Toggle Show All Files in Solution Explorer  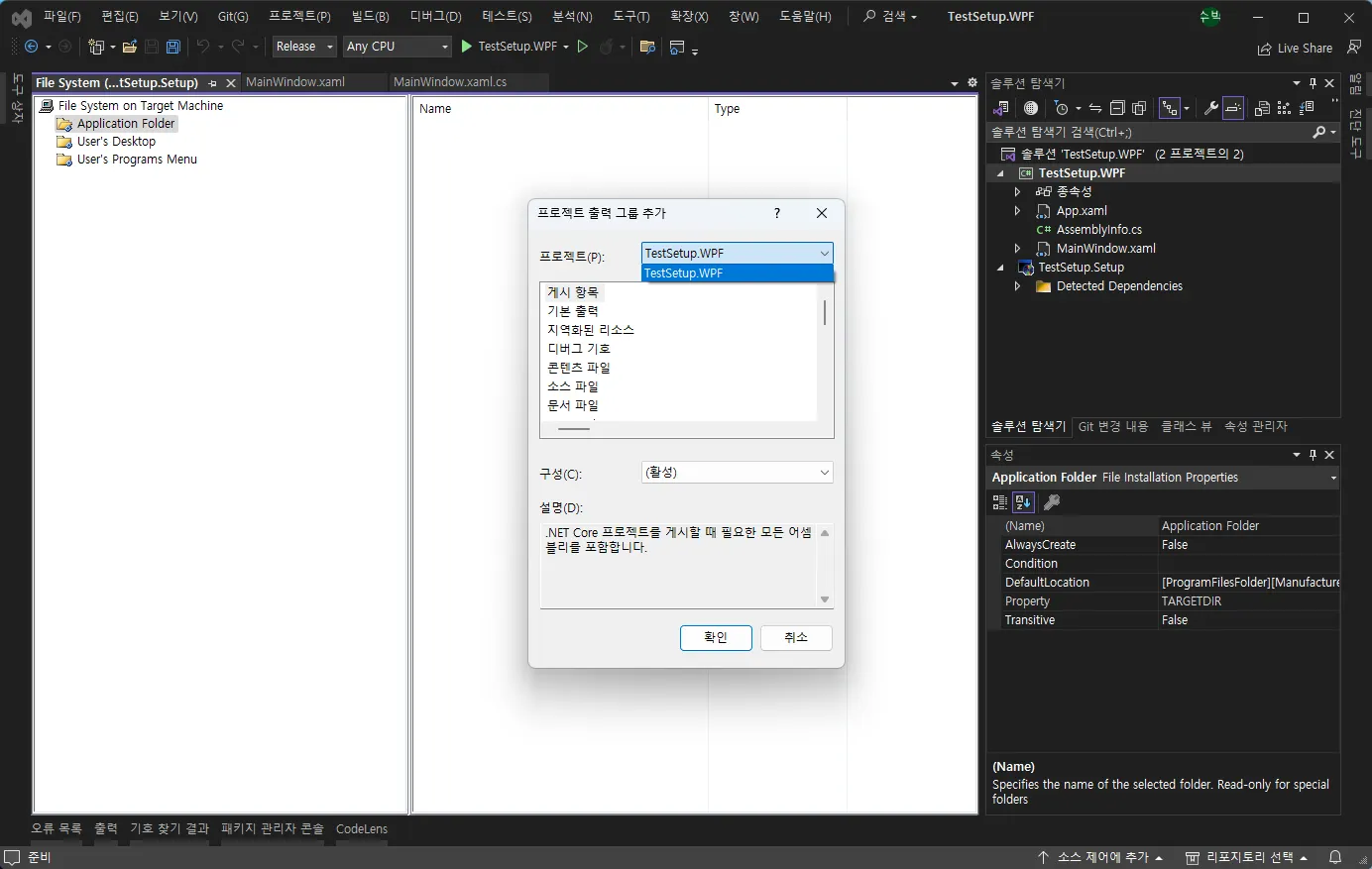pyautogui.click(x=1139, y=108)
